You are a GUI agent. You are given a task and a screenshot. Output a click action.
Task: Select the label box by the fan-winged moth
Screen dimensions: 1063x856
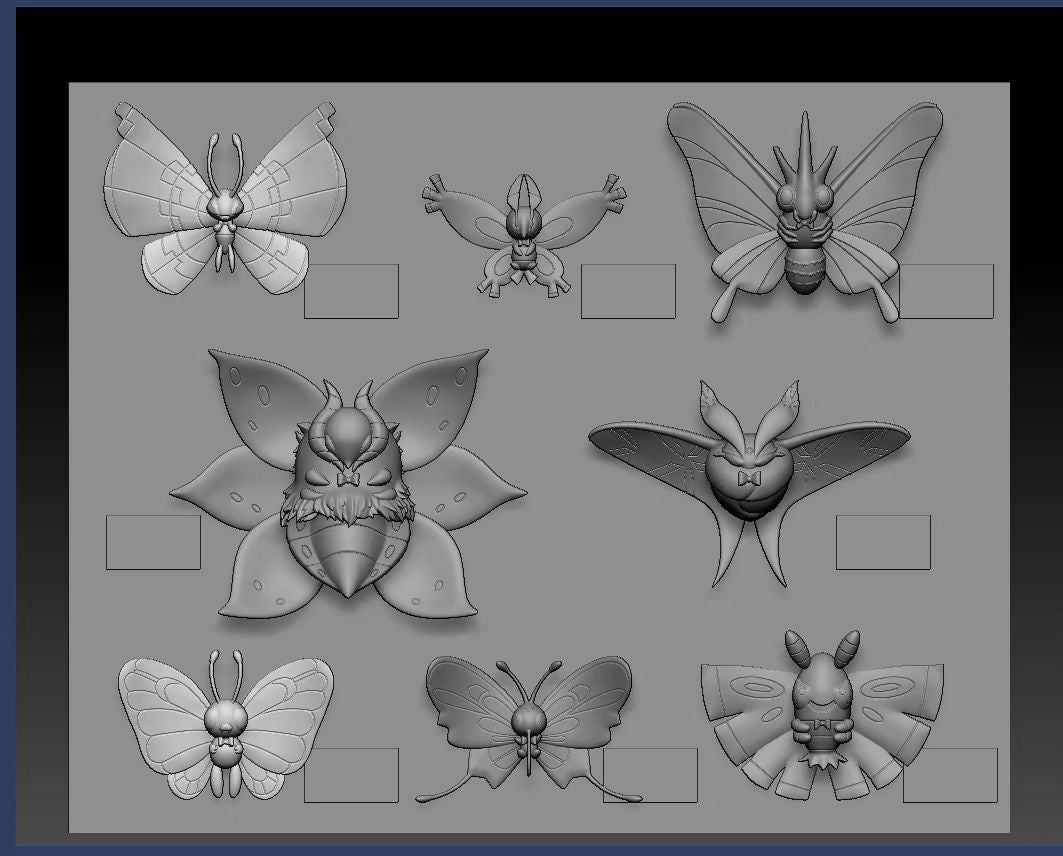[950, 775]
